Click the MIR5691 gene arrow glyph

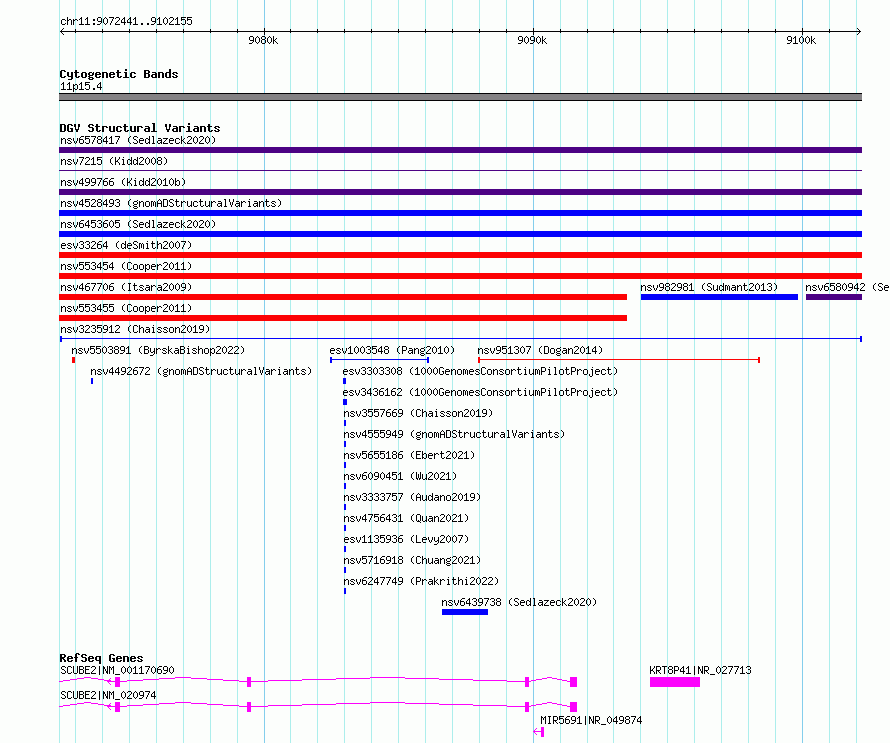pos(539,732)
